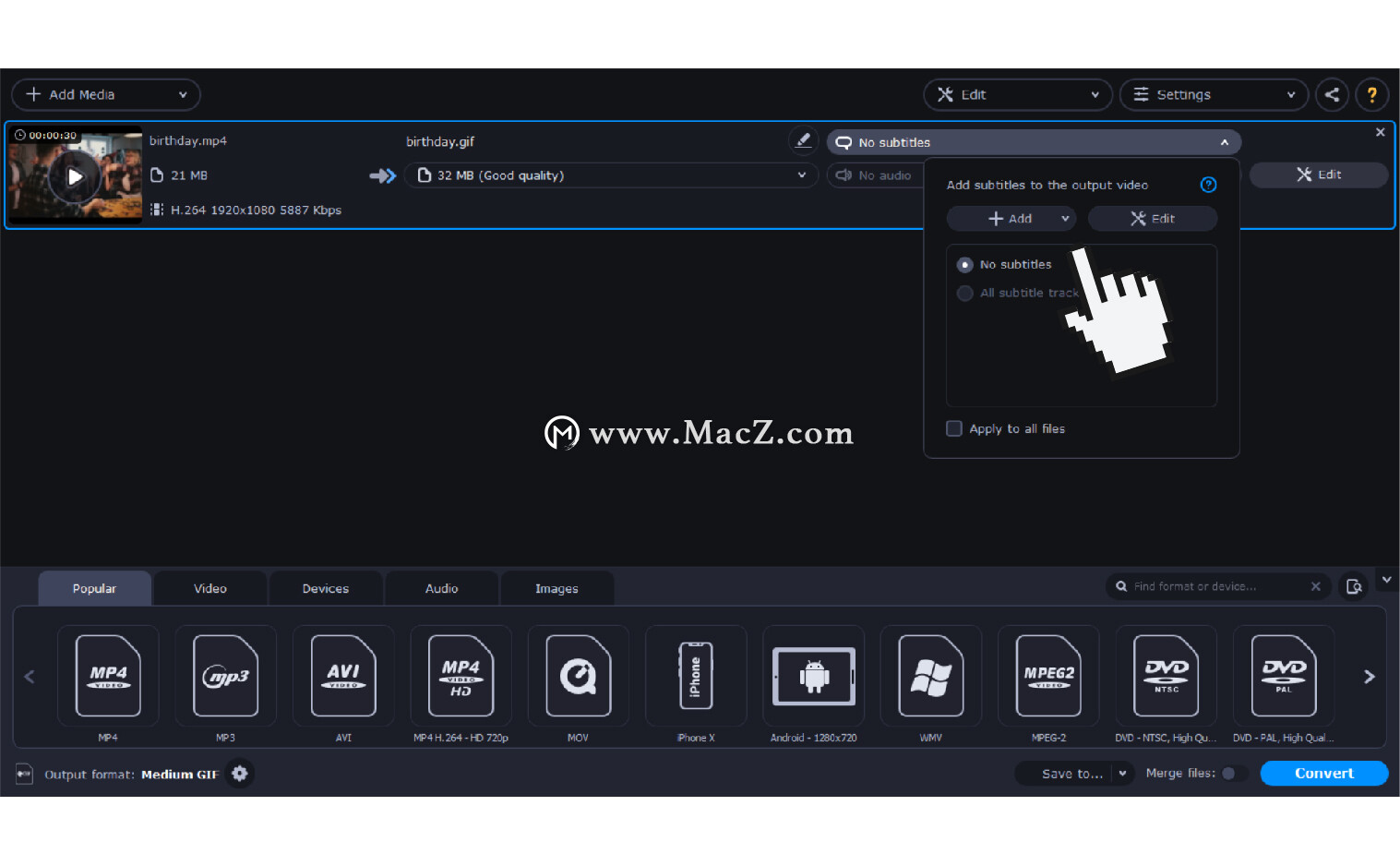Pick the AVI format icon
Screen dimensions: 1400x866
pos(343,676)
